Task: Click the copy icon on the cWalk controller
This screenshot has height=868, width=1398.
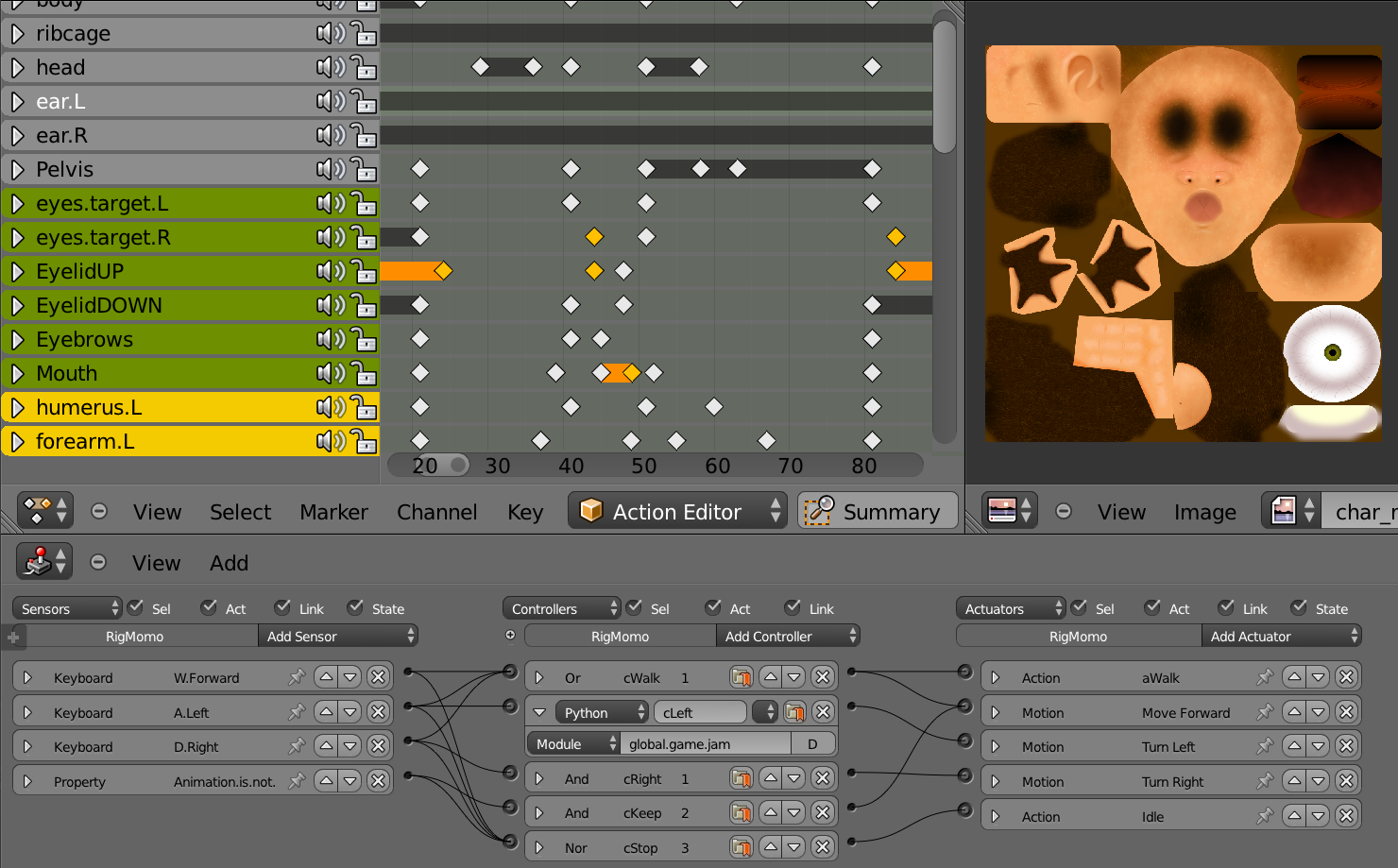Action: pos(742,676)
